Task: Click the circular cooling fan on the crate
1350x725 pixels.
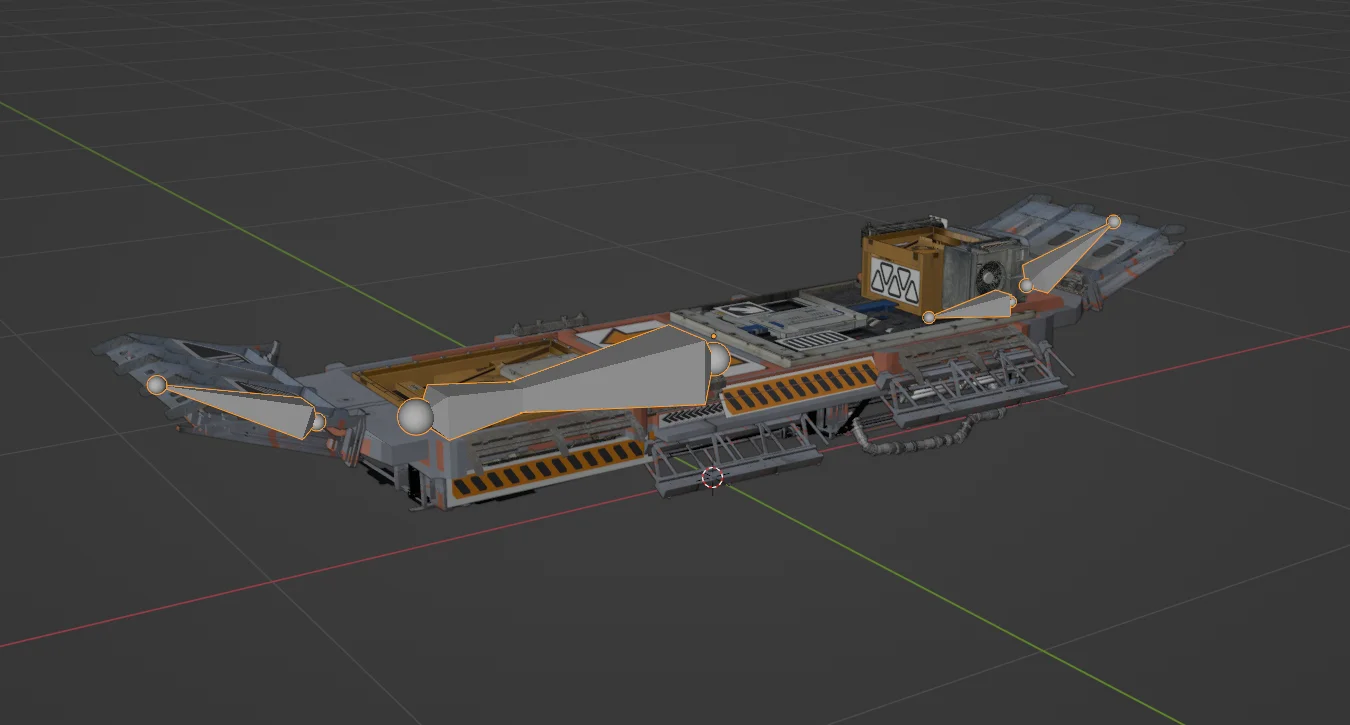Action: point(990,275)
